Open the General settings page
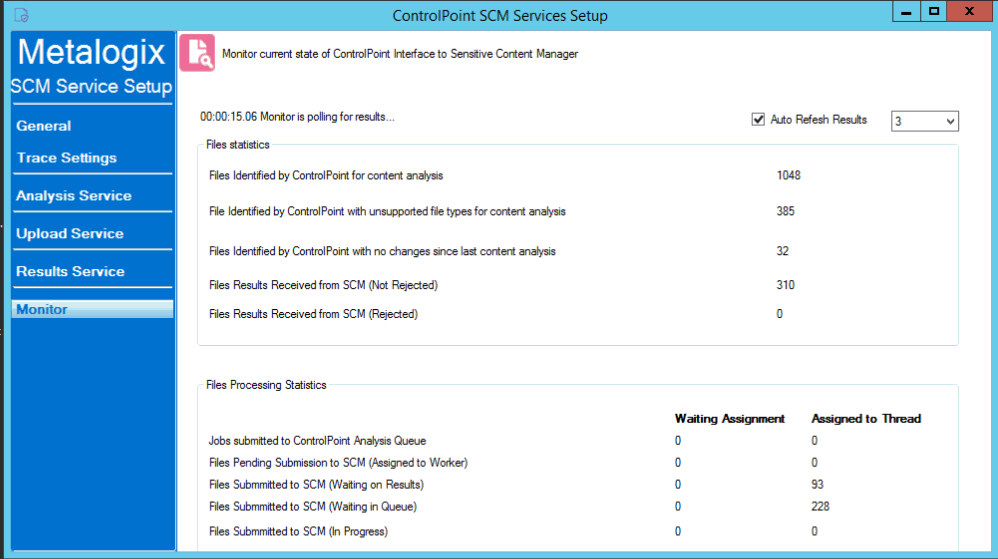Screen dimensions: 998x559 44,126
